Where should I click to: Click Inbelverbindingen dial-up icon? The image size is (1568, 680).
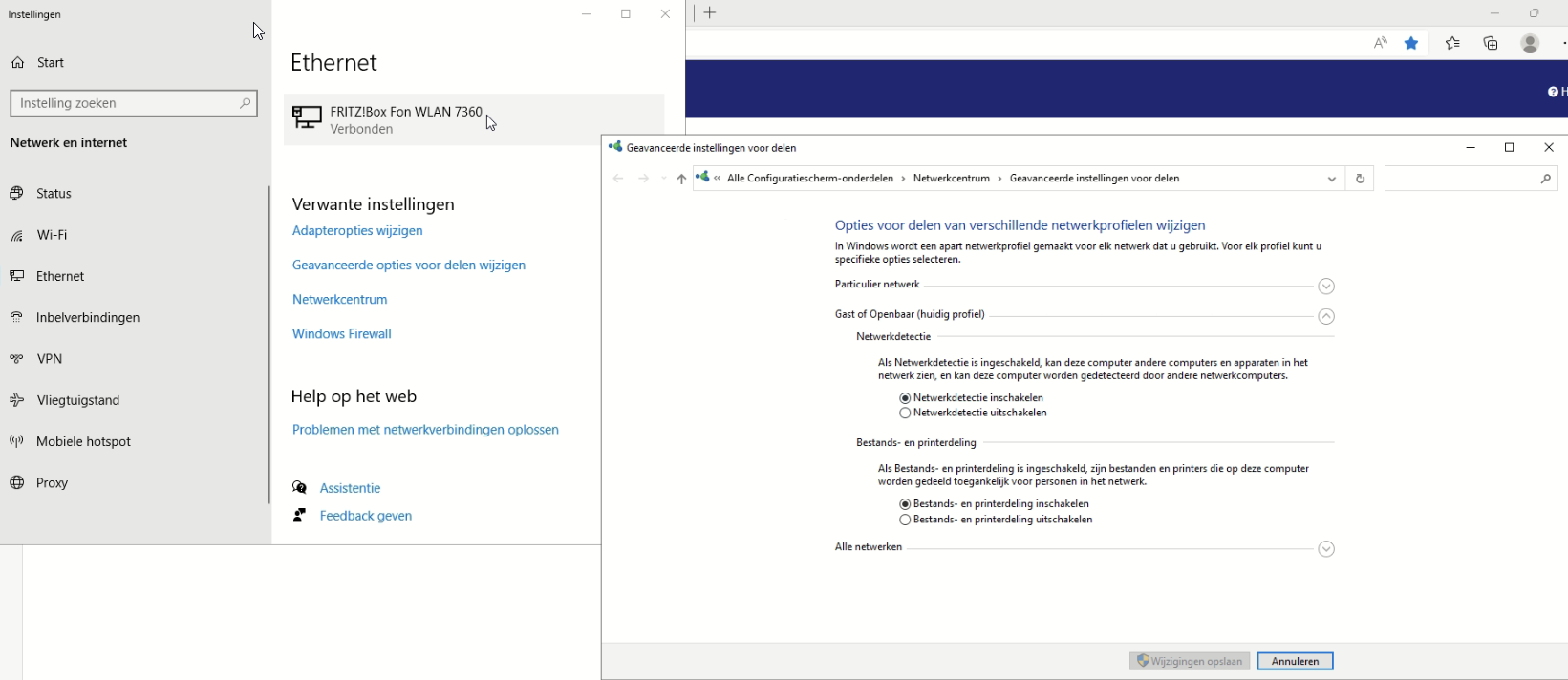pos(16,317)
